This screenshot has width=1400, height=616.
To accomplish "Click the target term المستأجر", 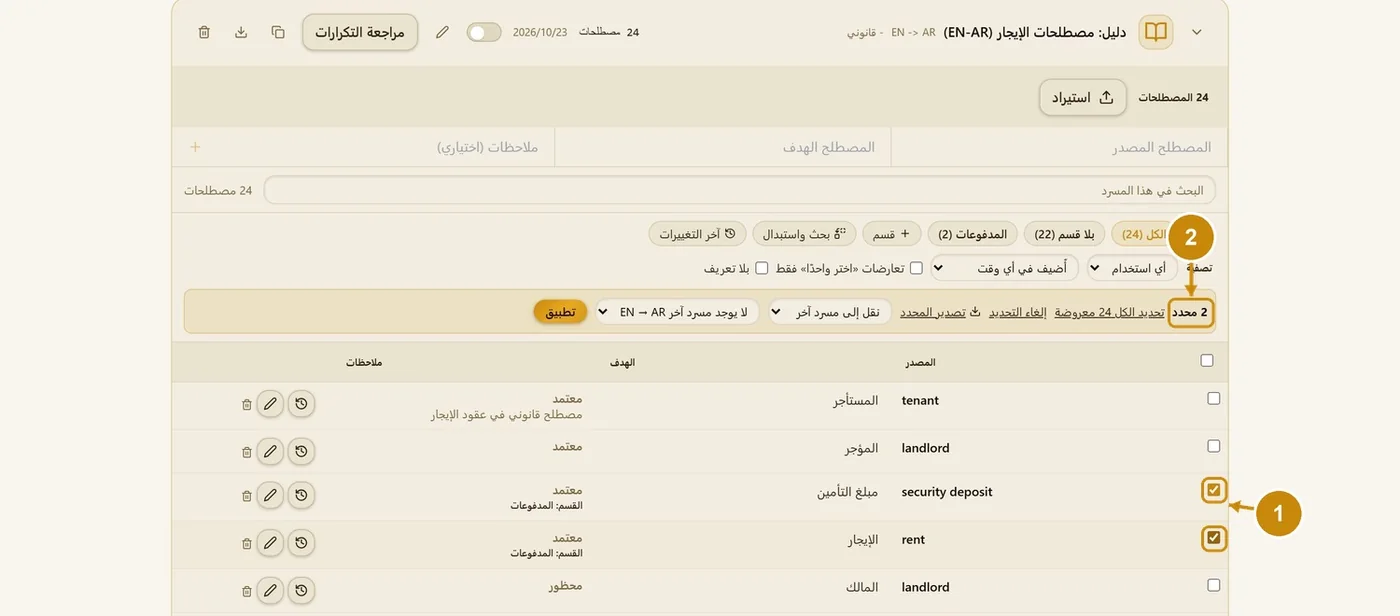I will (856, 401).
